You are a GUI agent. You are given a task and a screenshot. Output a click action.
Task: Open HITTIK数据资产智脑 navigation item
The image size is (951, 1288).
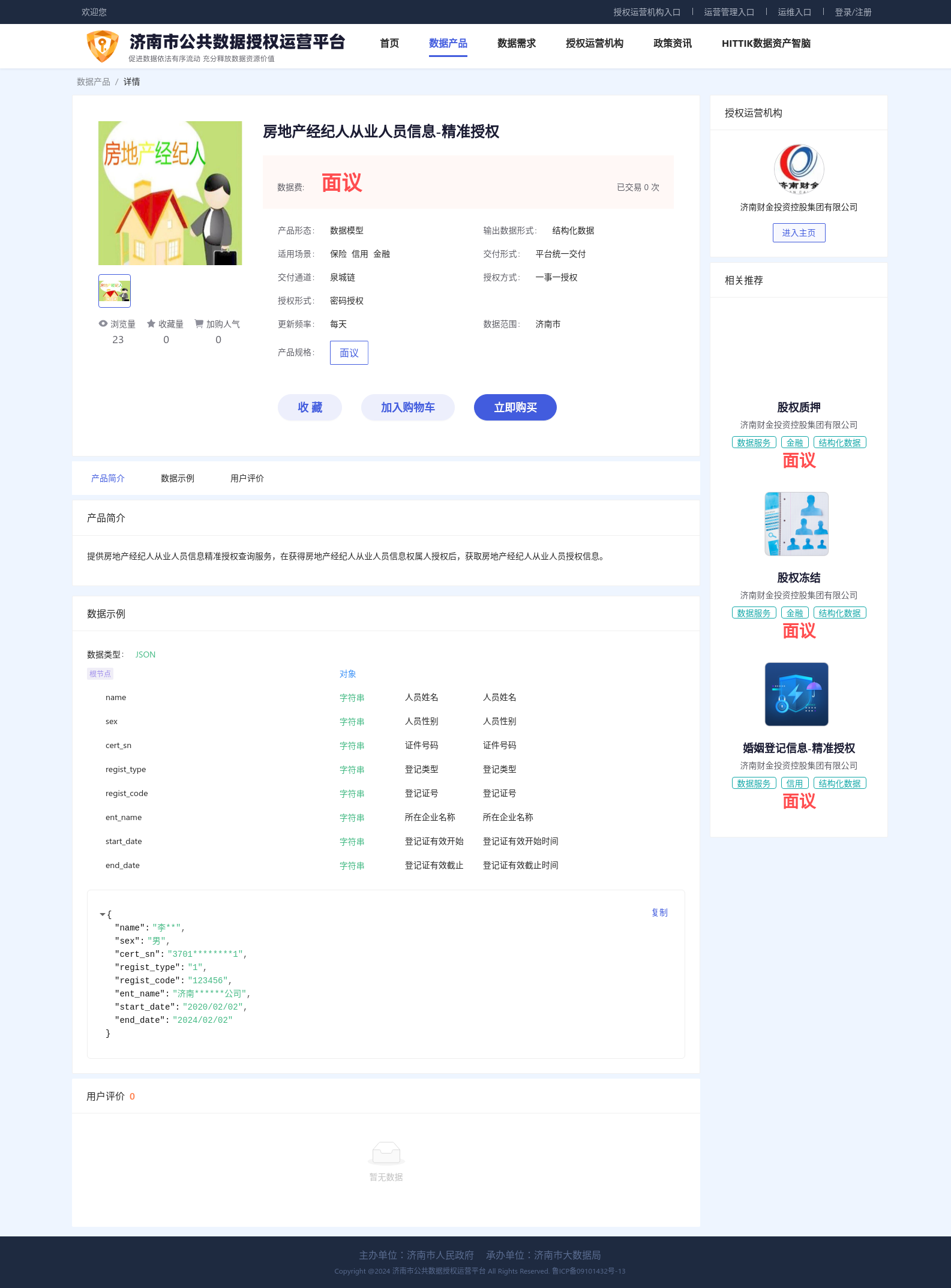tap(766, 43)
